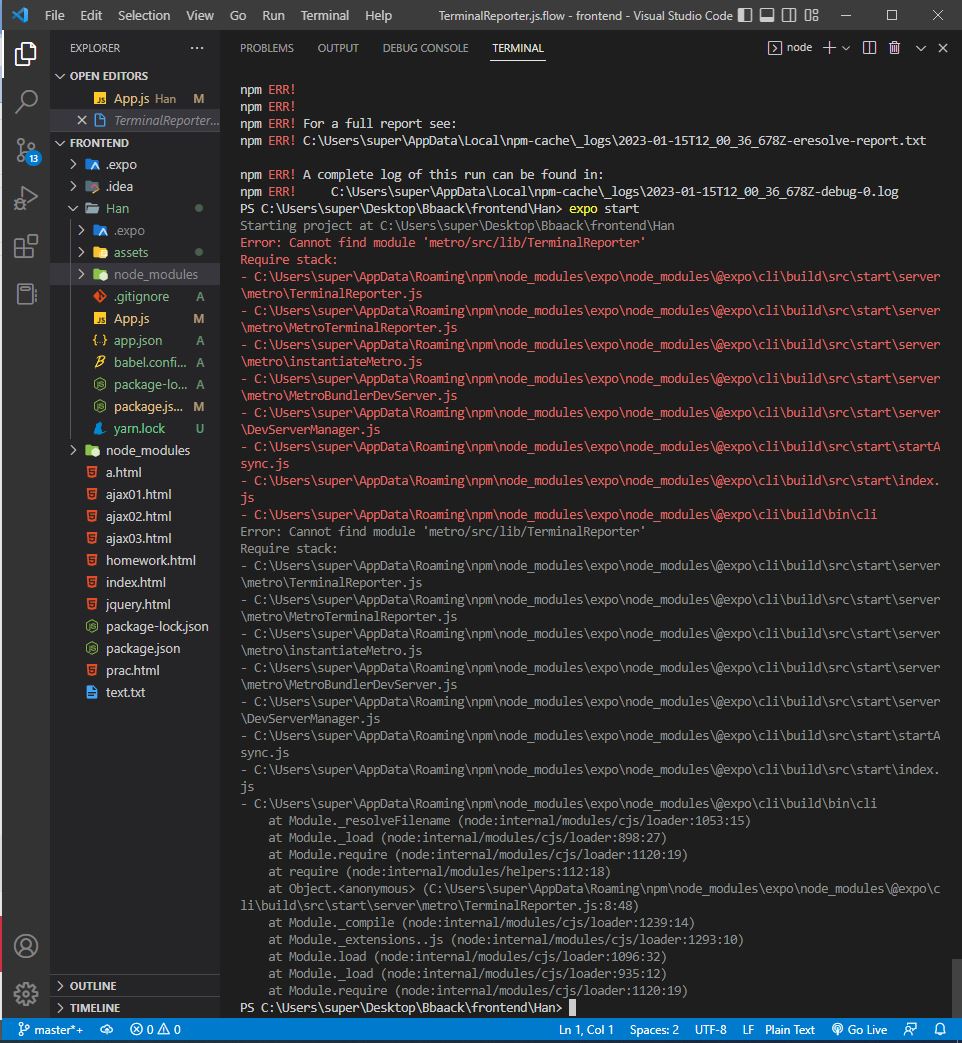Open the Run and Debug view

(x=25, y=198)
